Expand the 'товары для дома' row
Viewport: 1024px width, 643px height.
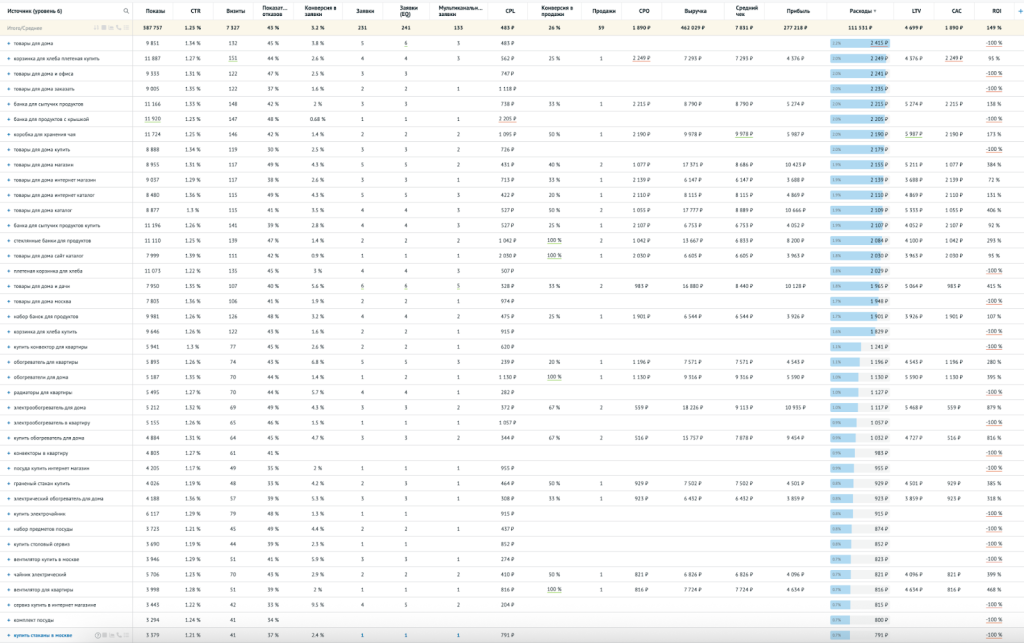click(x=8, y=44)
